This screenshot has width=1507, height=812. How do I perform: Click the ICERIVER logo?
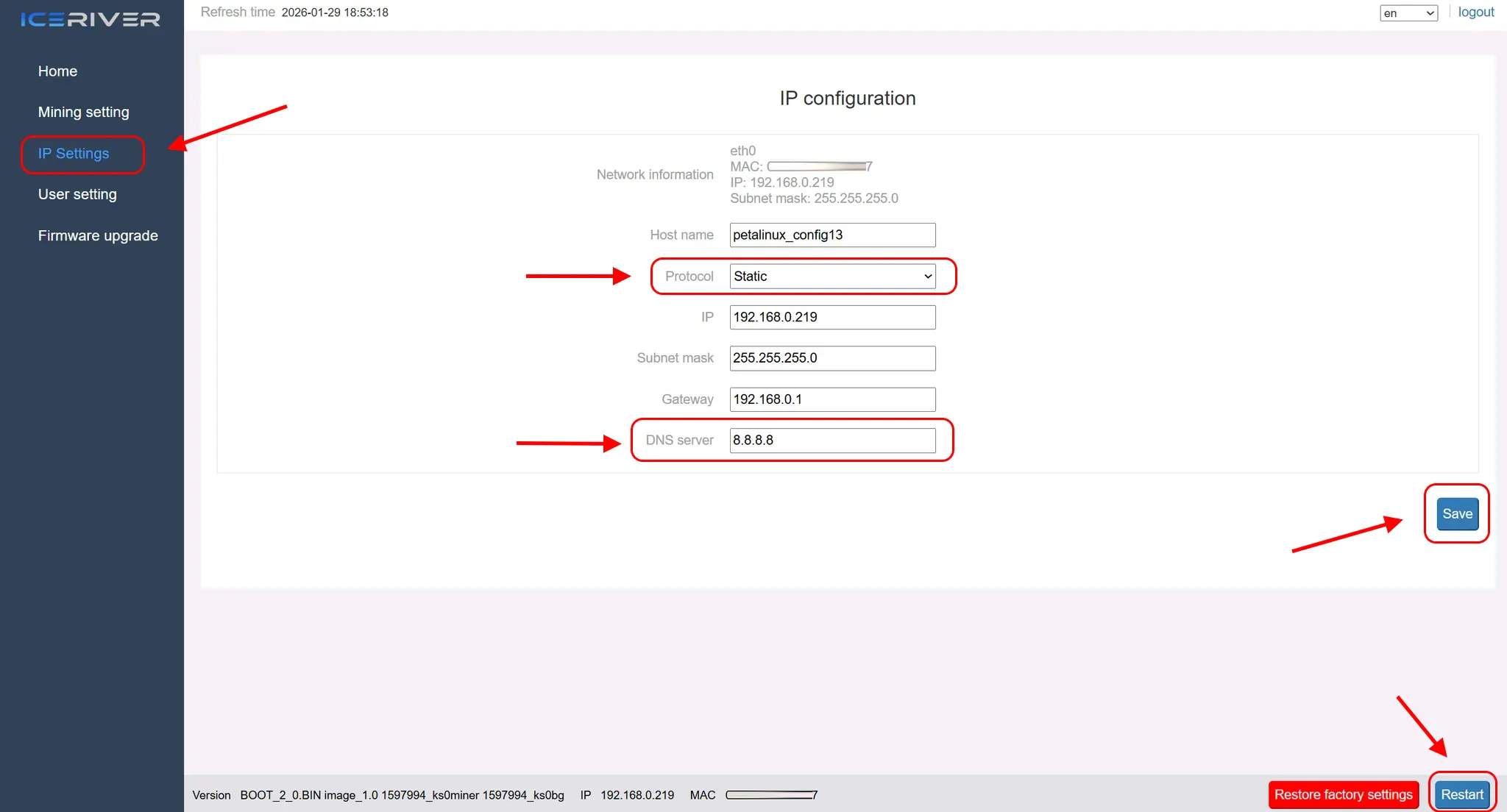click(91, 19)
